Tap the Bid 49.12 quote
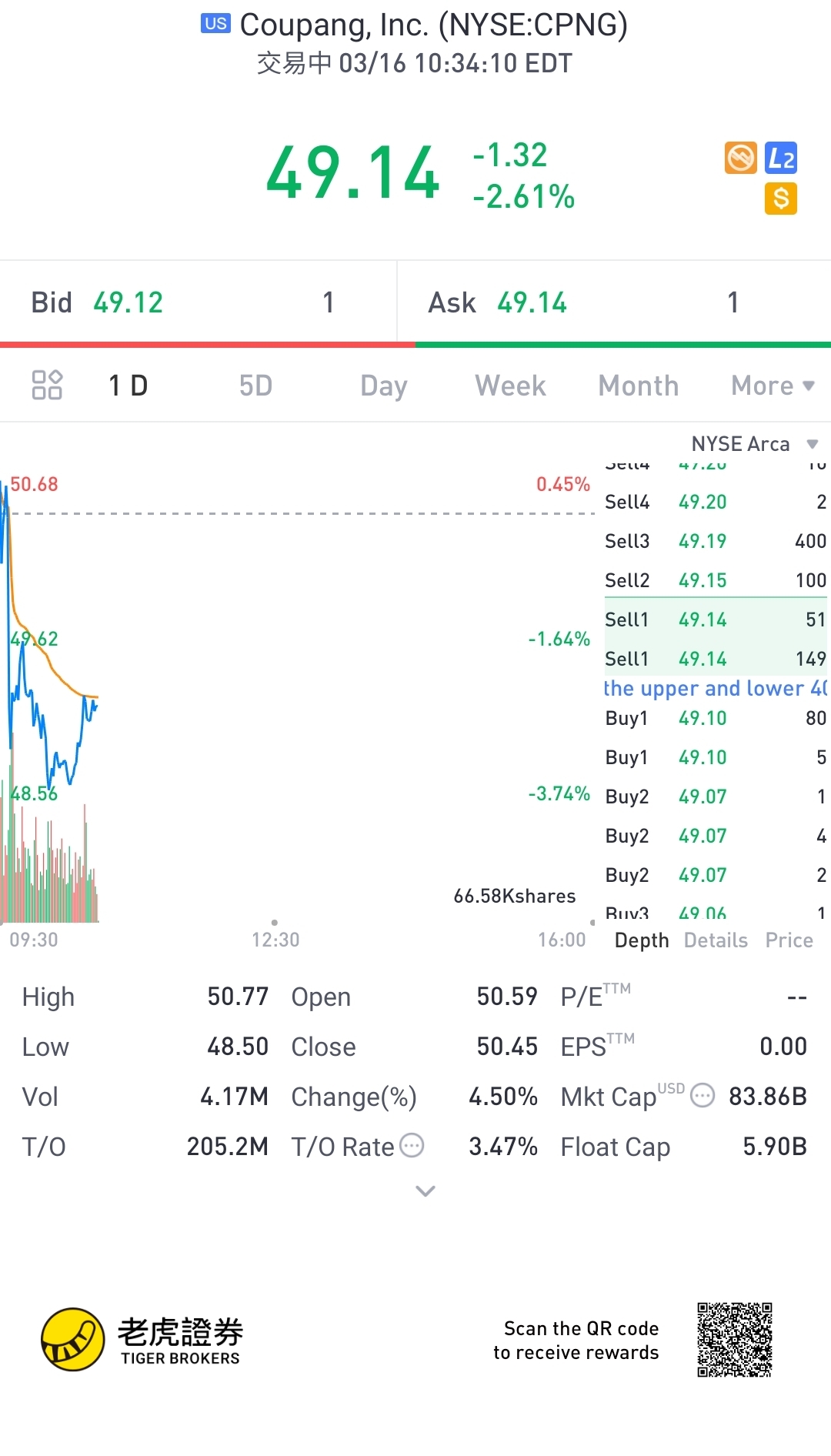Image resolution: width=831 pixels, height=1456 pixels. click(x=198, y=302)
